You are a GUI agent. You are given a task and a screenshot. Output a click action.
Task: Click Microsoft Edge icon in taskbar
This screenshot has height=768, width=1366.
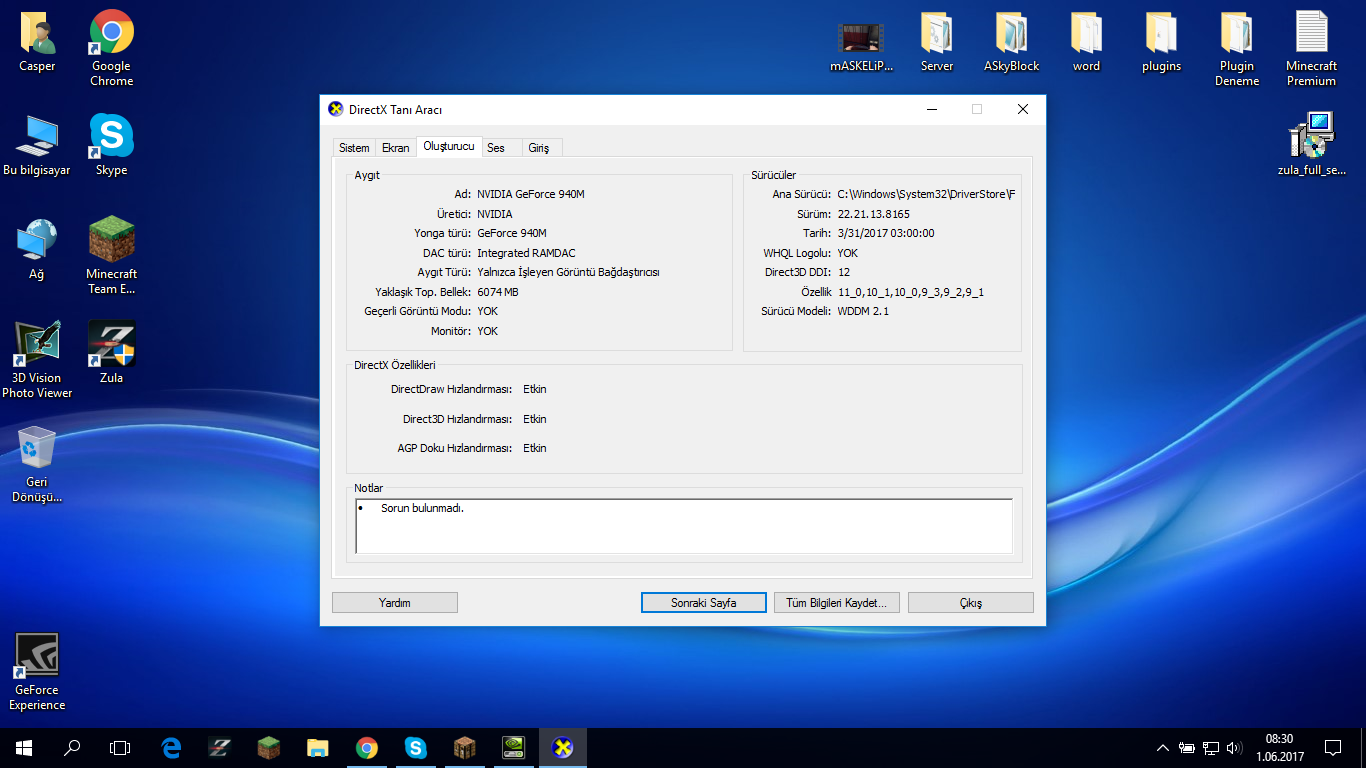coord(171,747)
